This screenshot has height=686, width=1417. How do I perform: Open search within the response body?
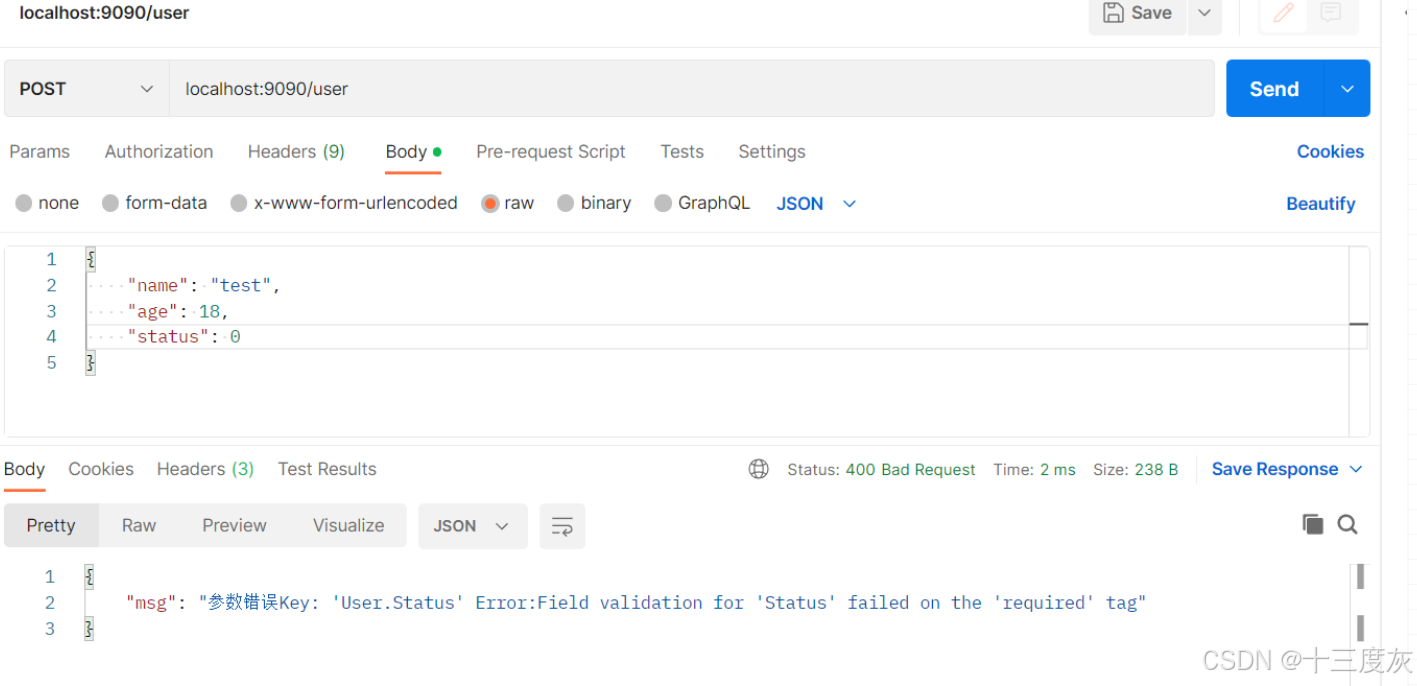(1347, 524)
